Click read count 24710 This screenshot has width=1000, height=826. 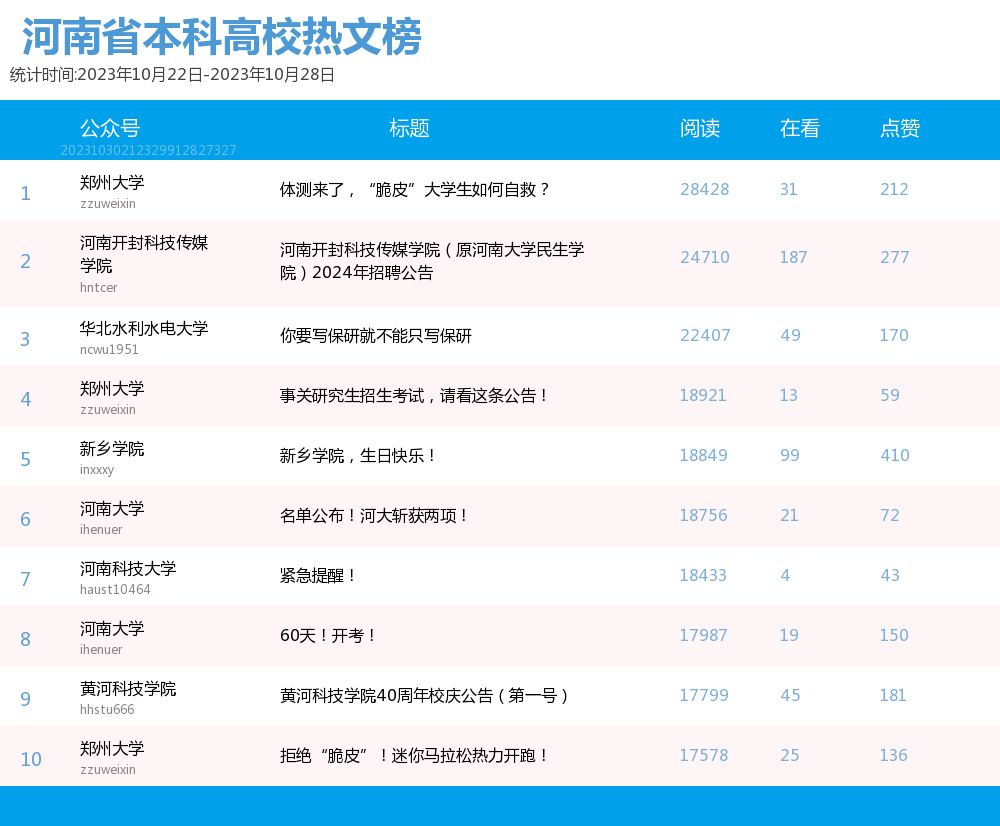coord(705,257)
